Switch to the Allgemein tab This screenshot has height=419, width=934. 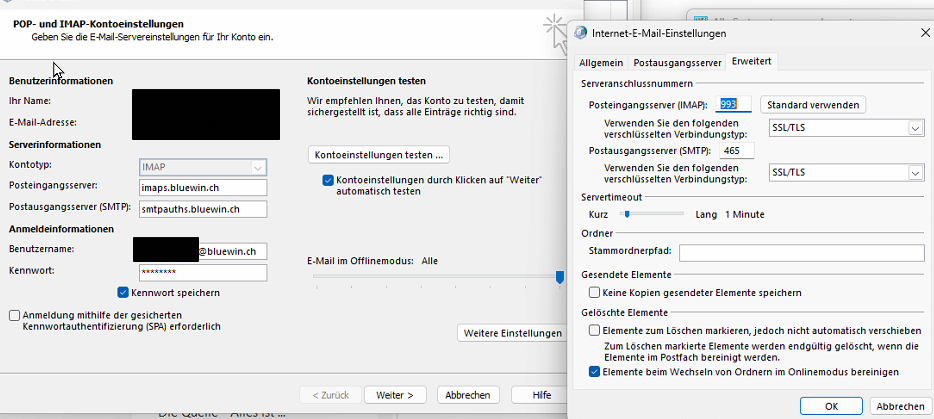point(602,62)
